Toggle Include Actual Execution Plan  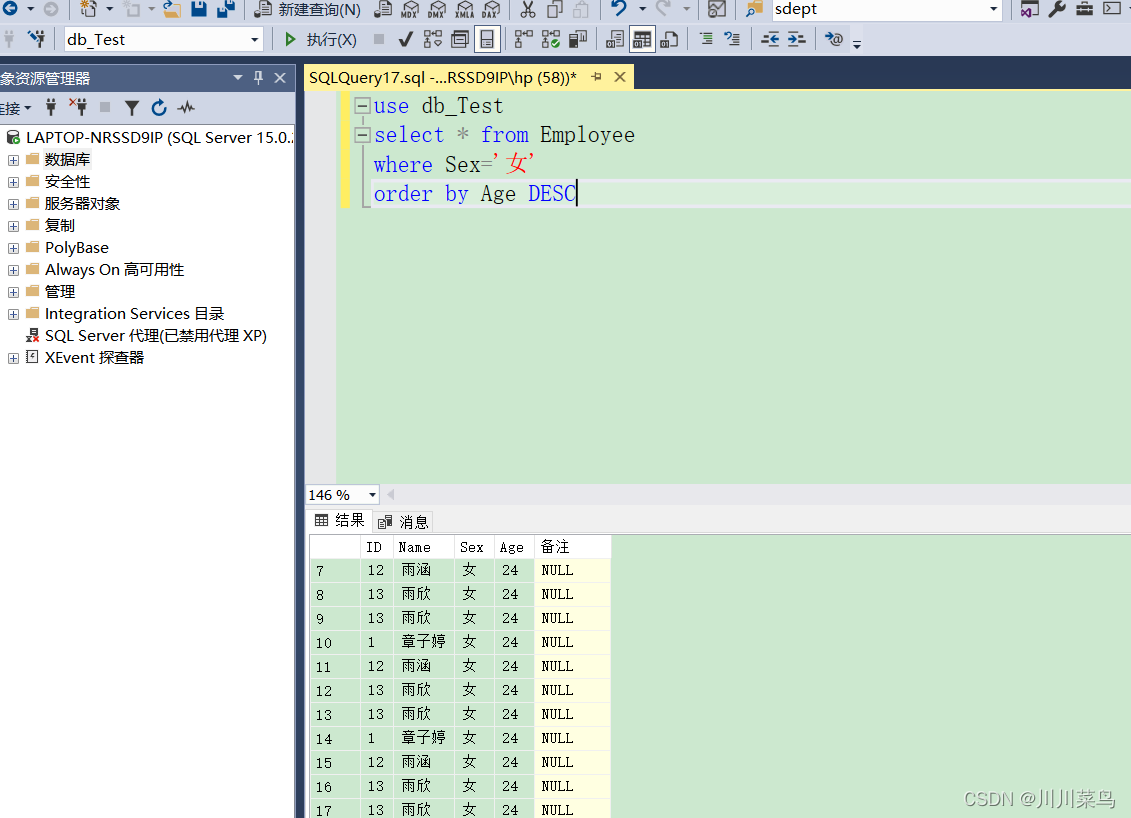coord(524,39)
